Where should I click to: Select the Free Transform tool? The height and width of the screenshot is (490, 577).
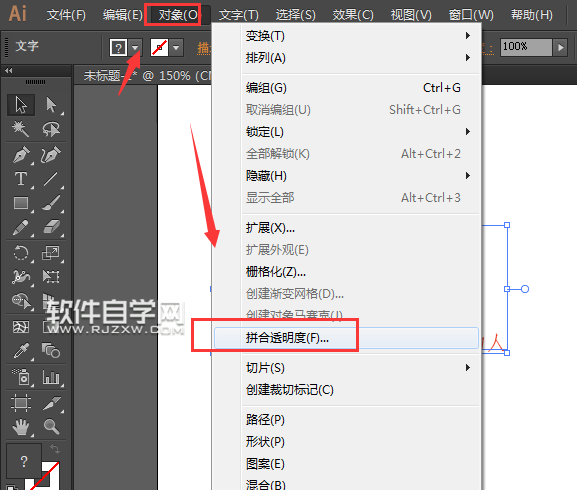(51, 277)
